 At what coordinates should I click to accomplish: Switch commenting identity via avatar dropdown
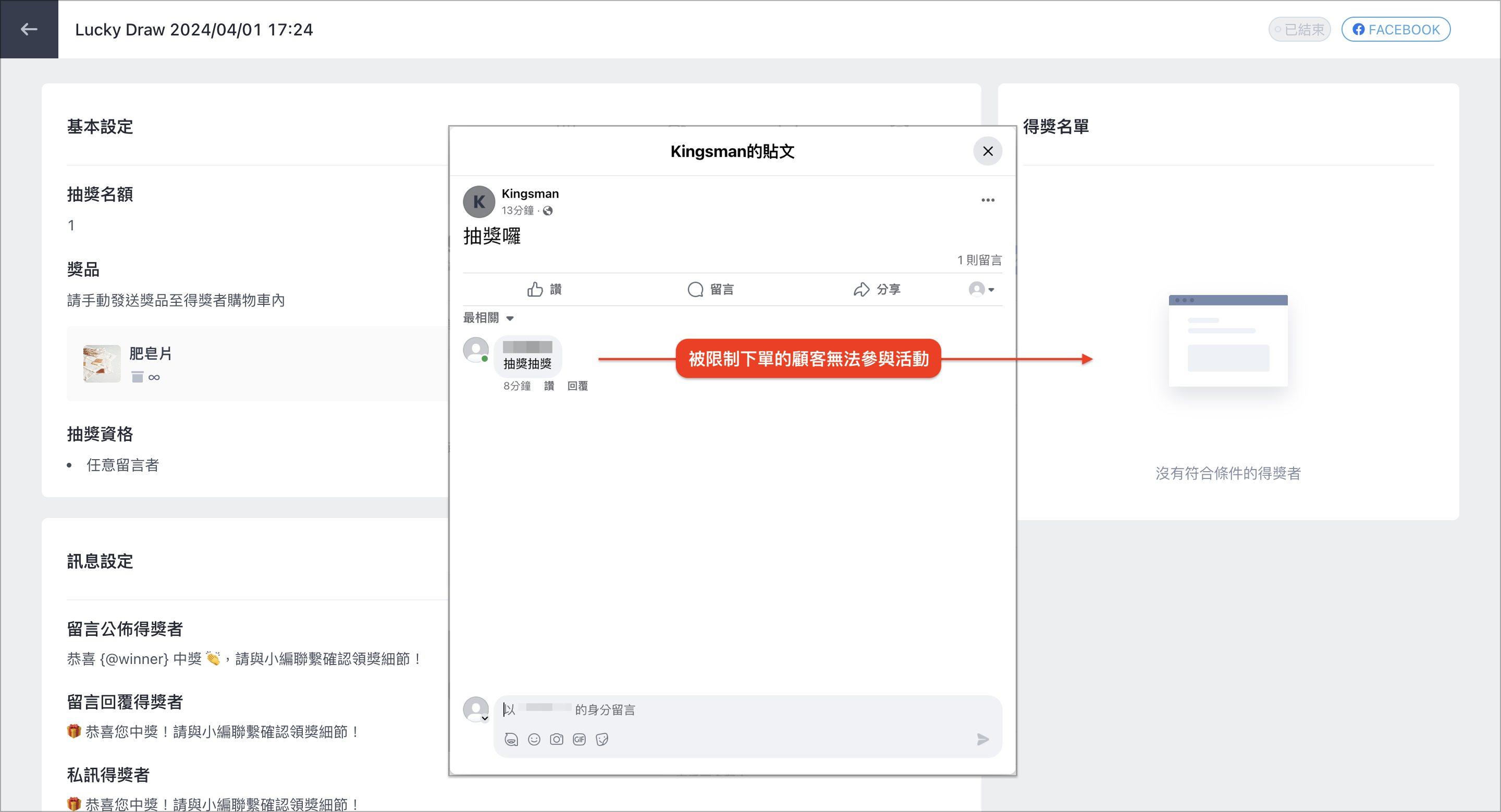(475, 709)
